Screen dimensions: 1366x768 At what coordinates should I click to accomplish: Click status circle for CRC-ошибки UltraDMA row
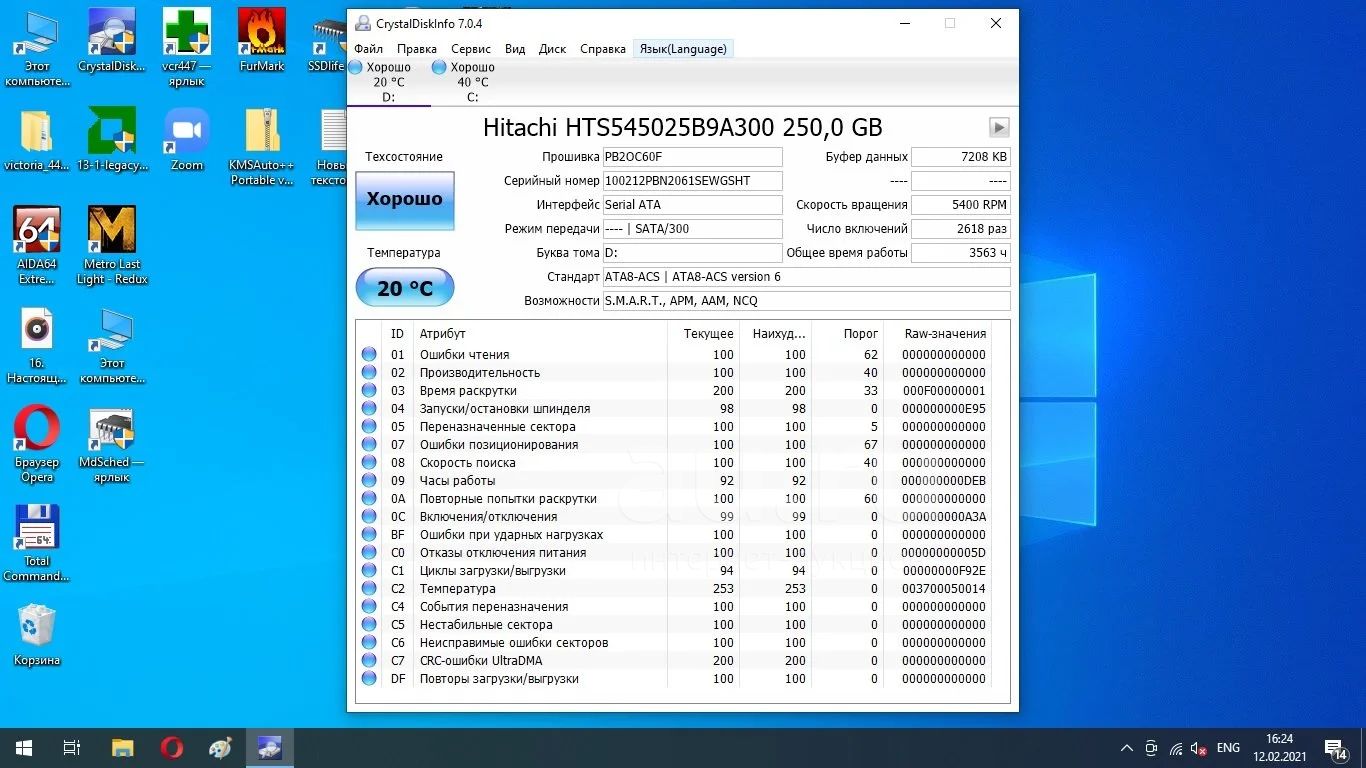pos(369,660)
